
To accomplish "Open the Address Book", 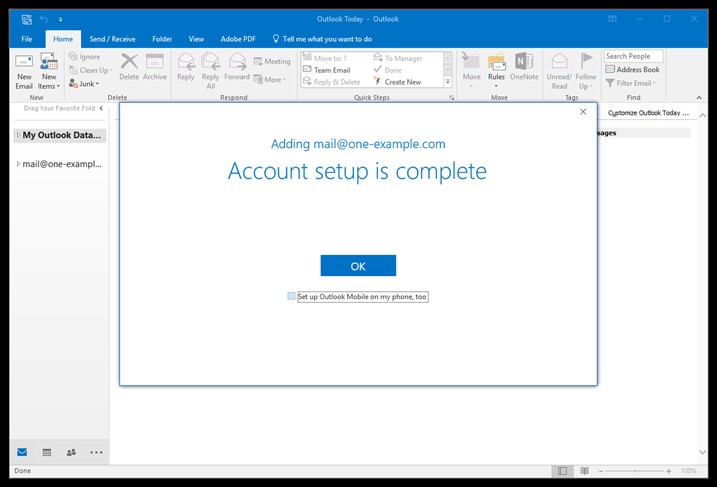I will [x=632, y=70].
